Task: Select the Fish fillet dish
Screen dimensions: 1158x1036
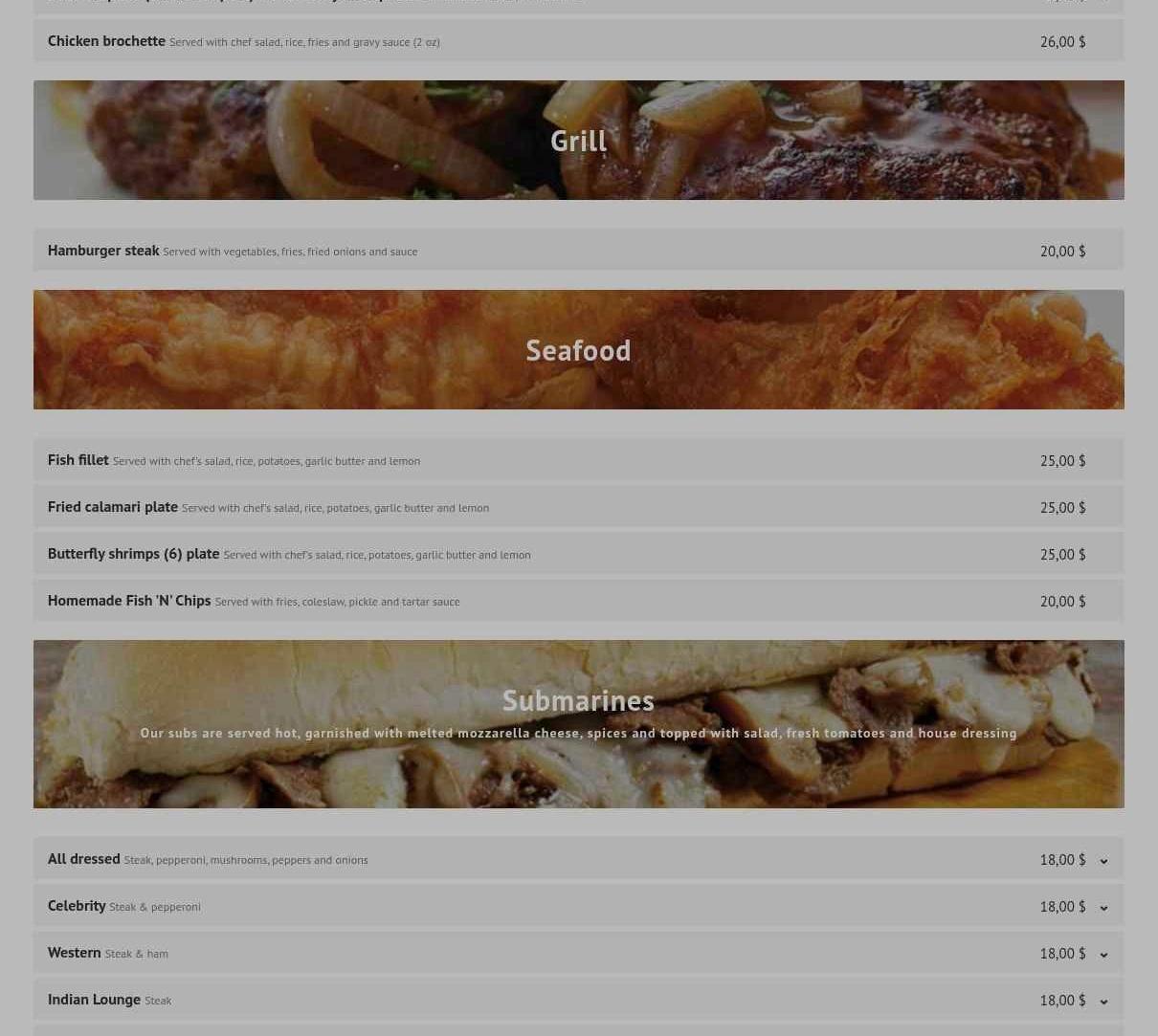Action: click(x=578, y=460)
